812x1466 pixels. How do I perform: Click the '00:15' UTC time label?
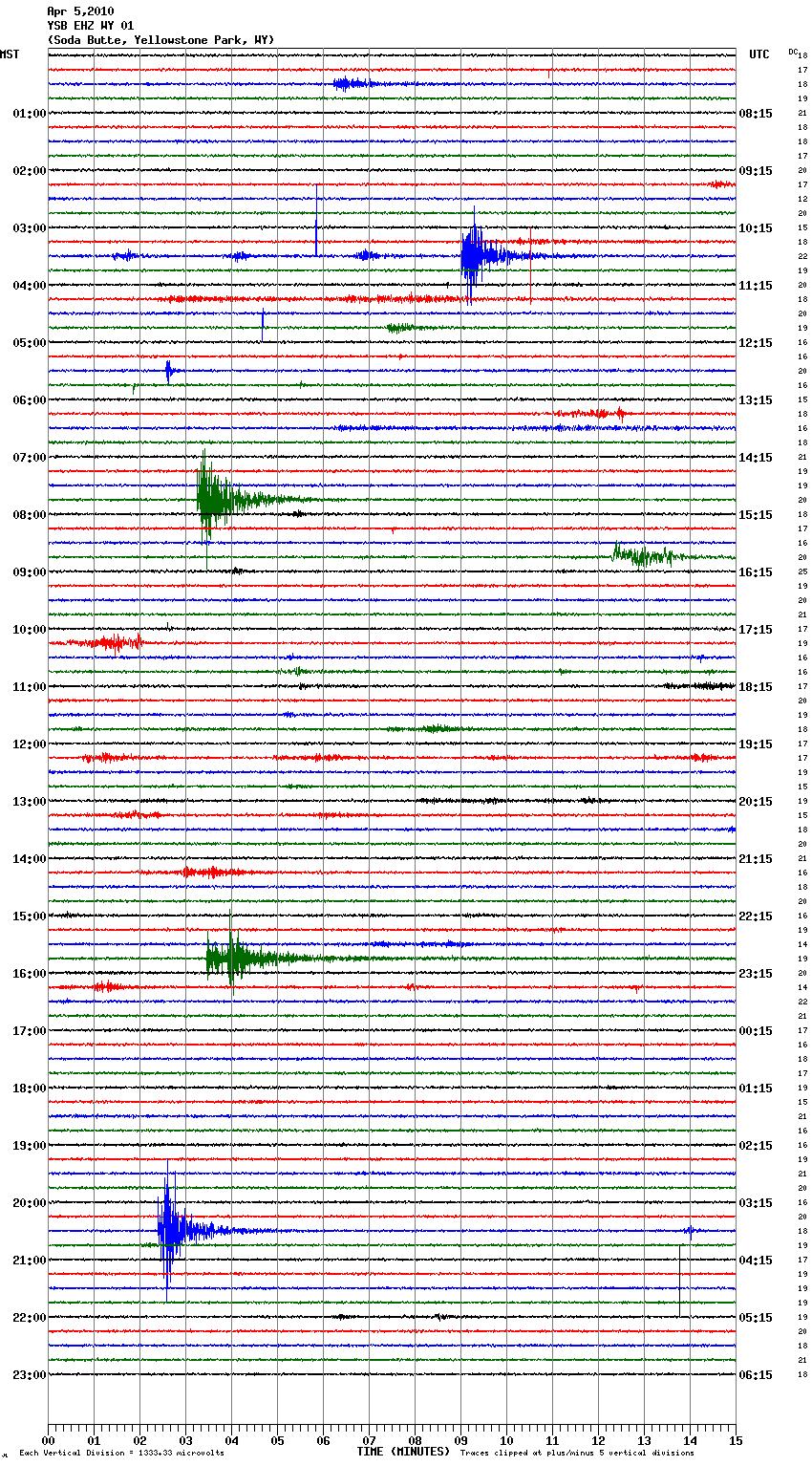756,1031
